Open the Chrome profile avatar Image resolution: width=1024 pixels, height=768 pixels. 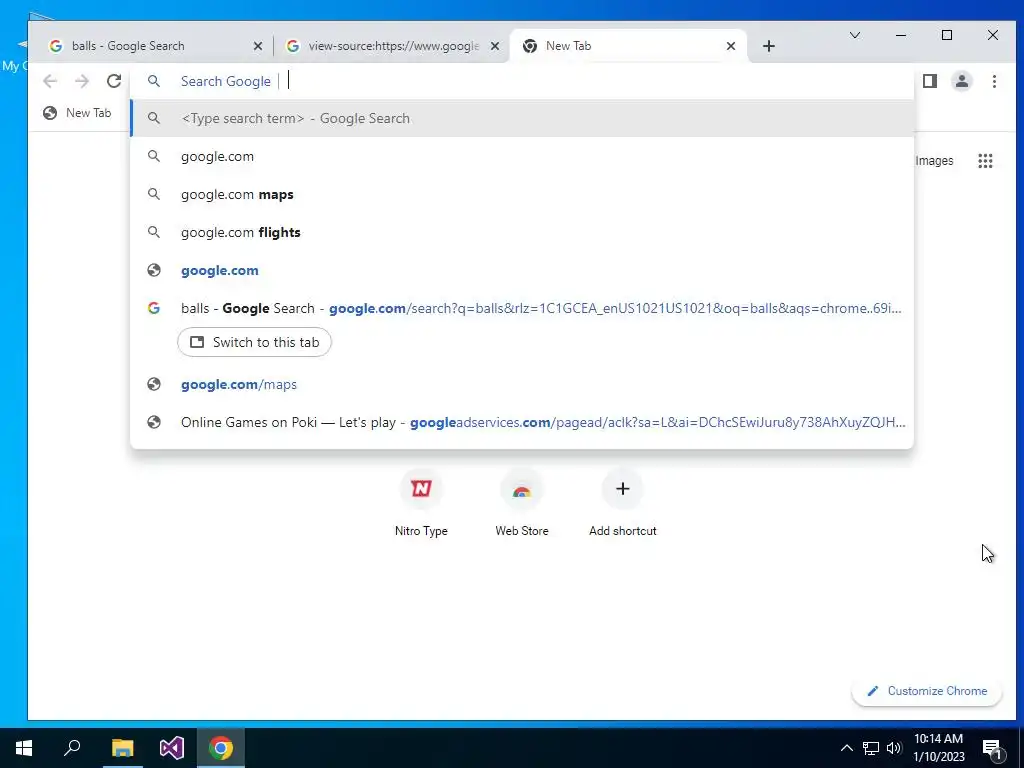(962, 81)
